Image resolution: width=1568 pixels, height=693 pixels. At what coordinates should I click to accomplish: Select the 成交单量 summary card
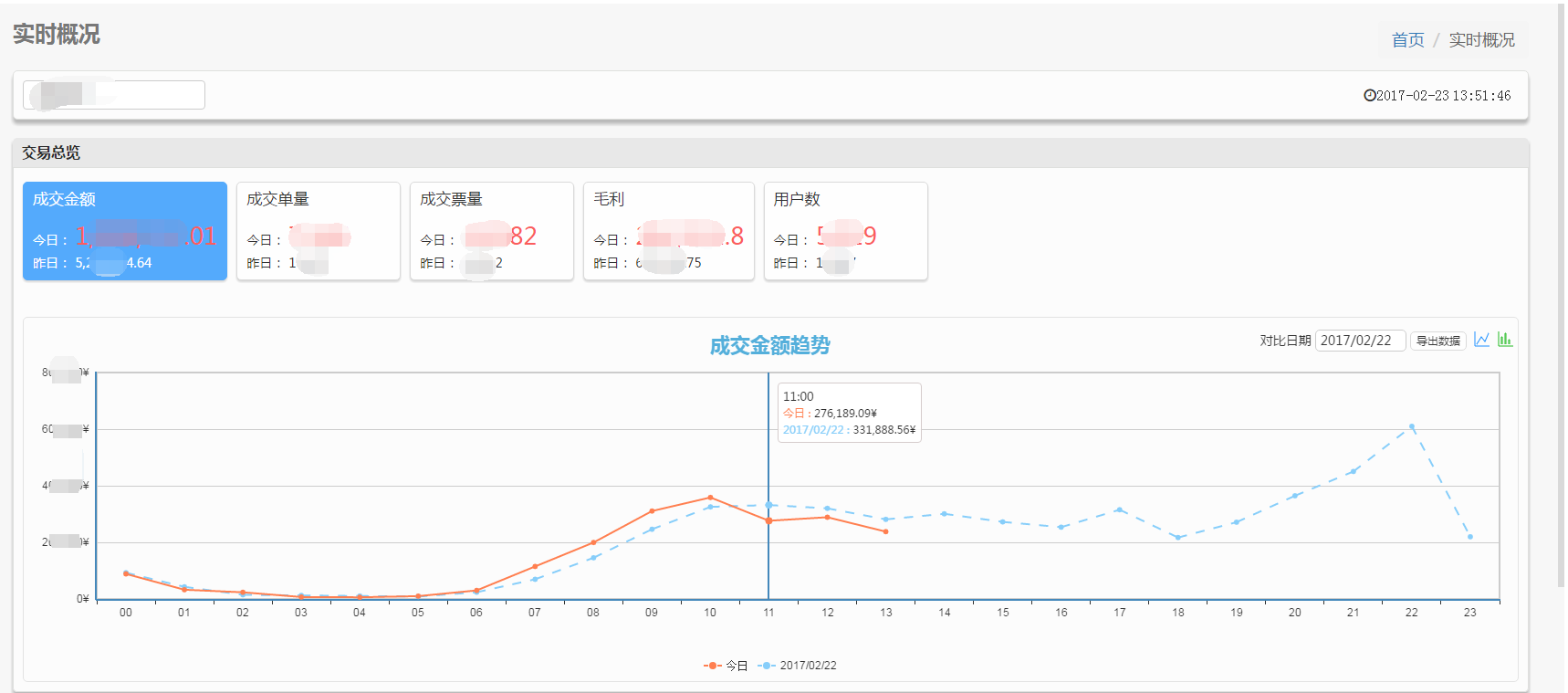pyautogui.click(x=319, y=231)
